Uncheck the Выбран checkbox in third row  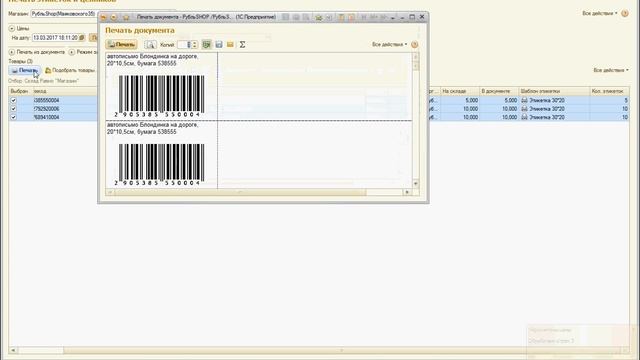(13, 117)
